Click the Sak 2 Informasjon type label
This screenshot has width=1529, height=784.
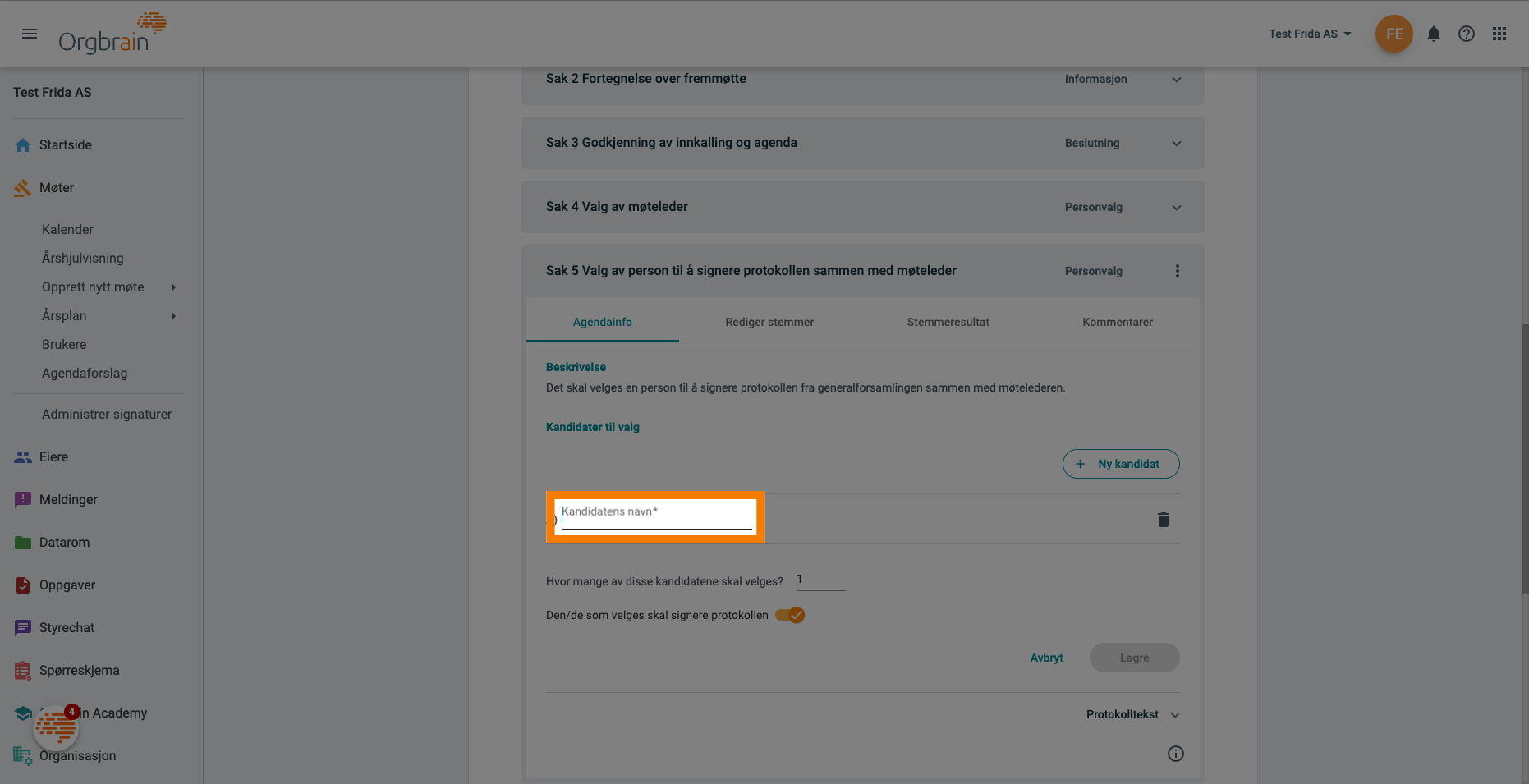click(x=1095, y=79)
